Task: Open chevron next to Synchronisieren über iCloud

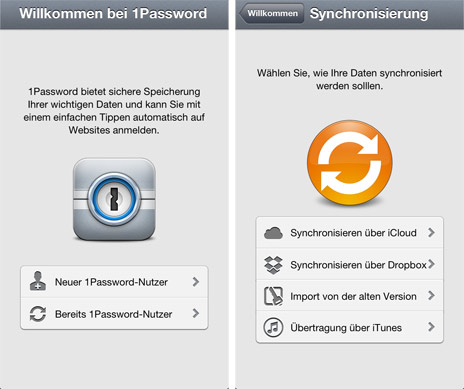Action: coord(431,232)
